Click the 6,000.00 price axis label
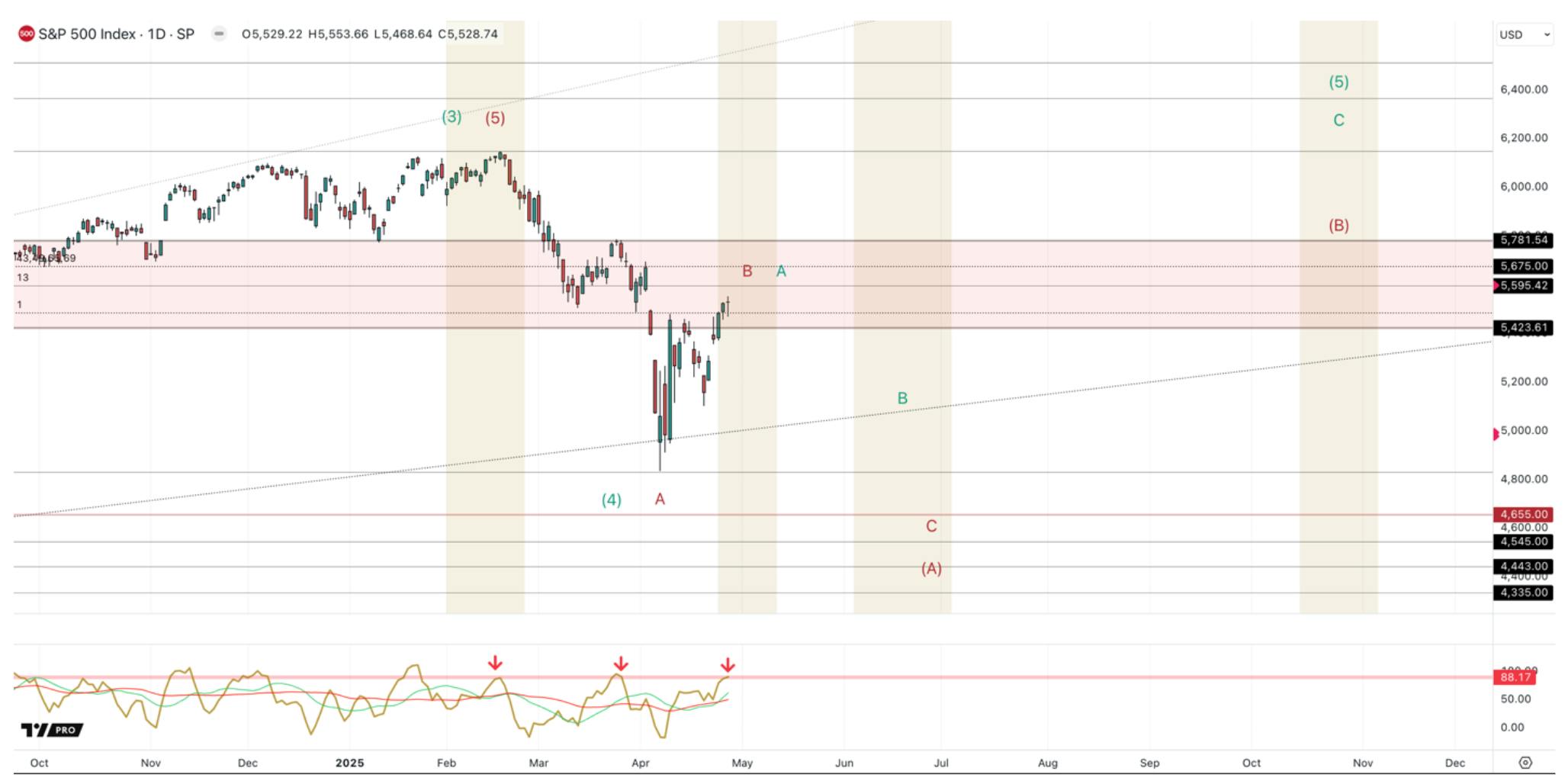Viewport: 1568px width, 784px height. click(x=1524, y=187)
